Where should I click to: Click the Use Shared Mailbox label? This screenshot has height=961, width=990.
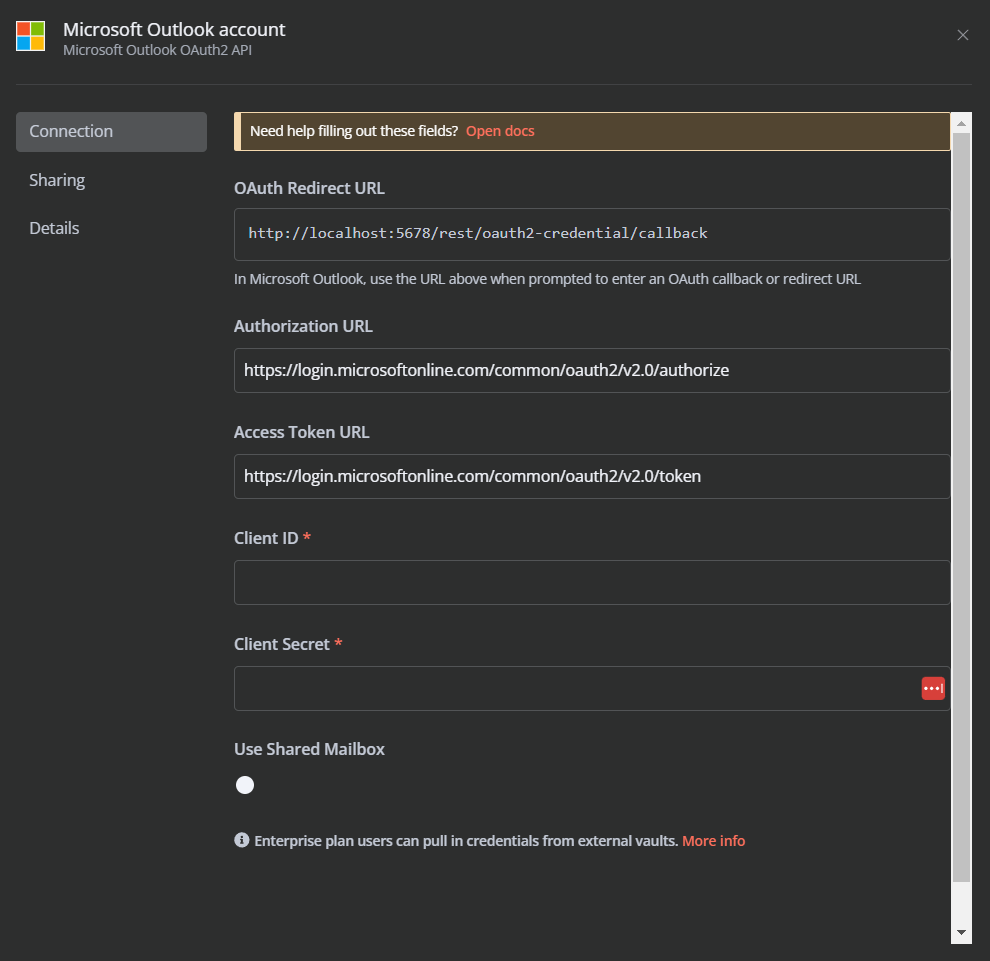pyautogui.click(x=309, y=749)
